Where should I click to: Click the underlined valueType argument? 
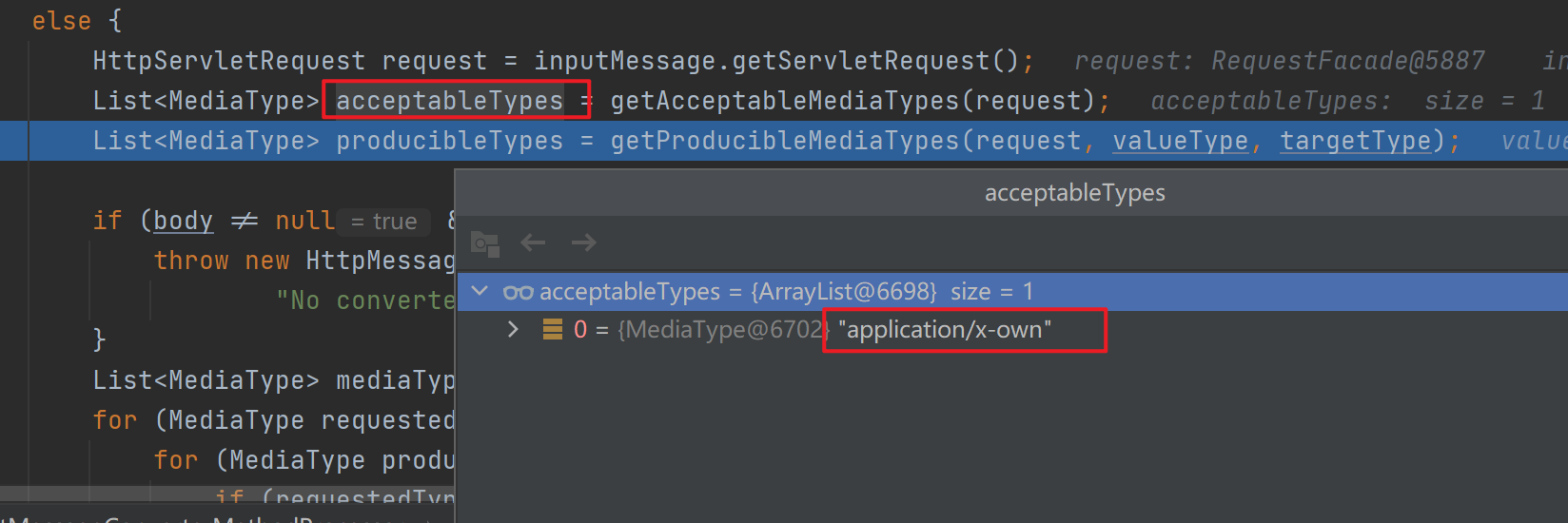[1180, 141]
